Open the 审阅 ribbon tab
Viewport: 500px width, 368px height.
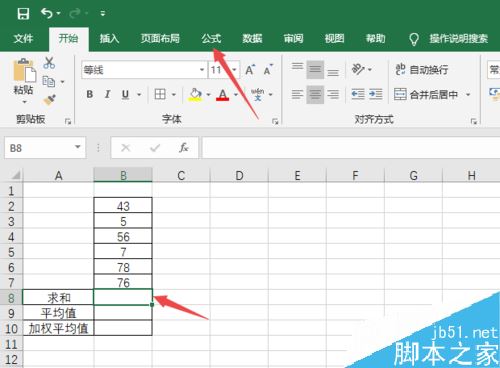[293, 39]
